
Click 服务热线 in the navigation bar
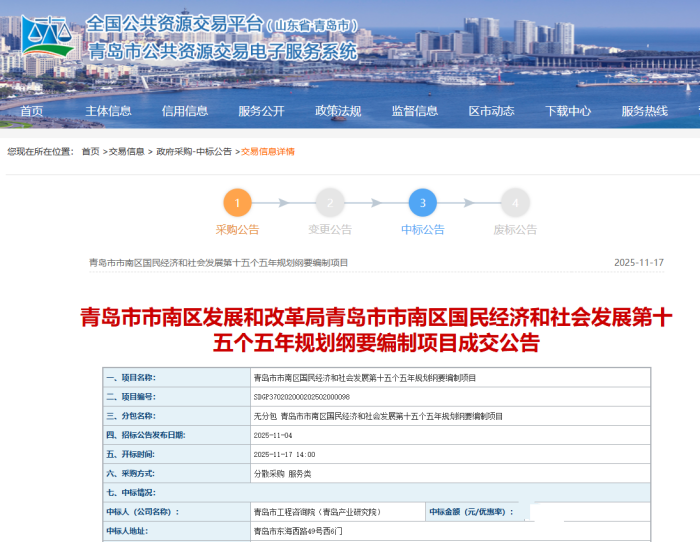(644, 111)
